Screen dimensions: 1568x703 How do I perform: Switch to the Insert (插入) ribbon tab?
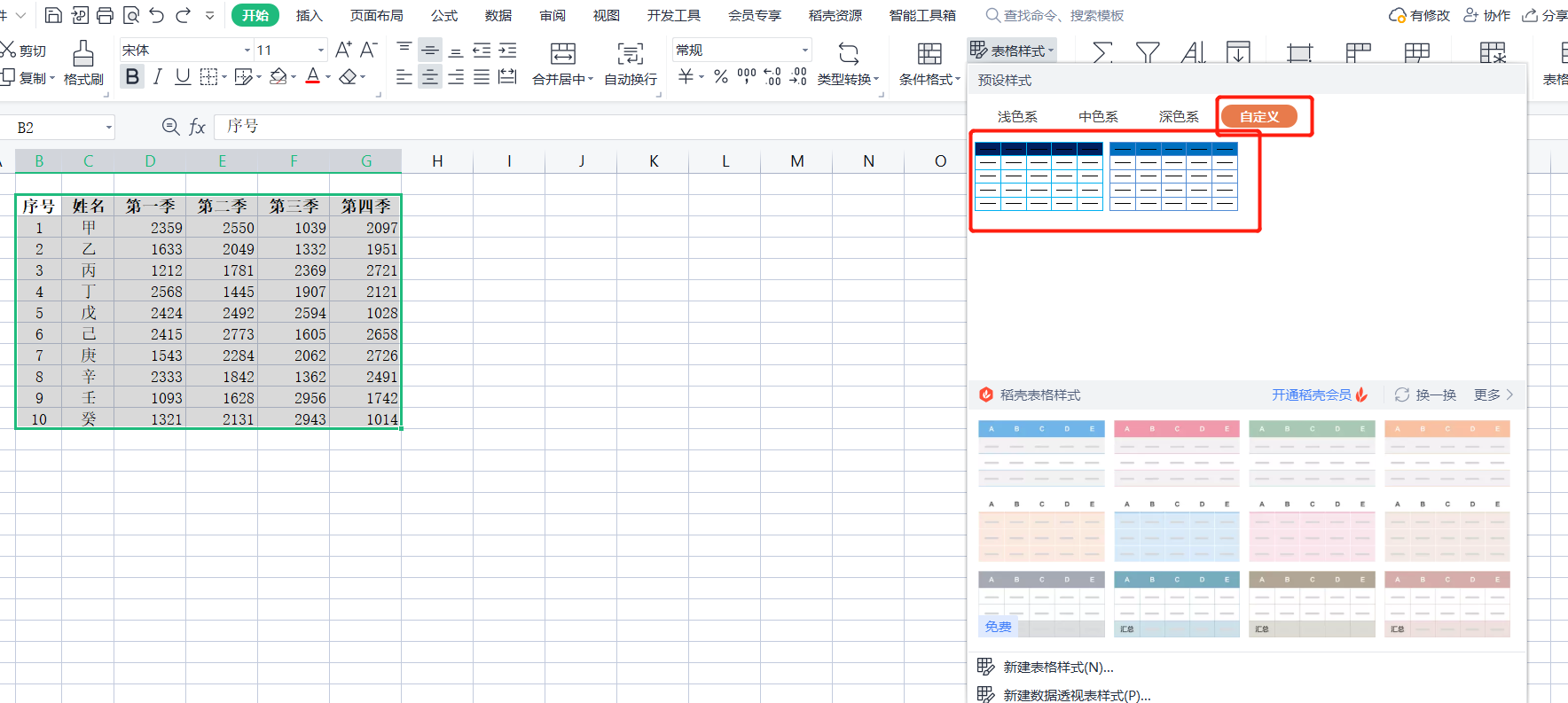(309, 16)
